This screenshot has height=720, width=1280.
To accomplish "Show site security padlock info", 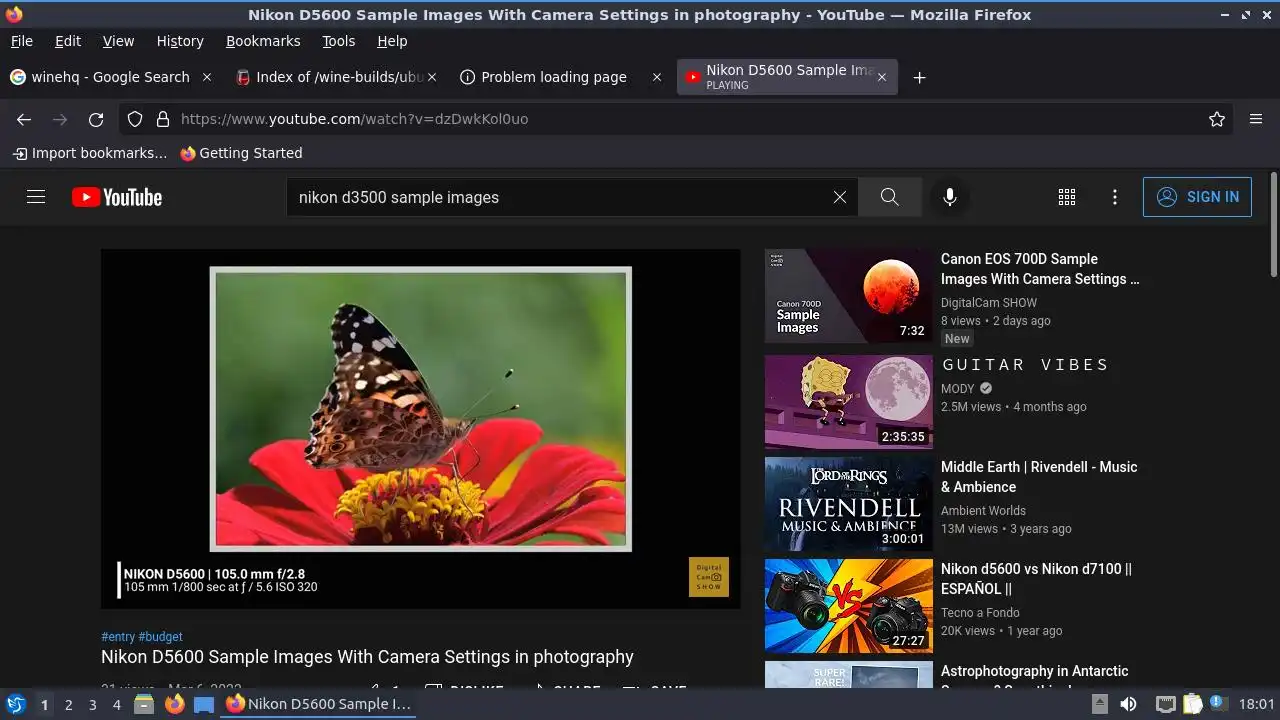I will coord(163,119).
